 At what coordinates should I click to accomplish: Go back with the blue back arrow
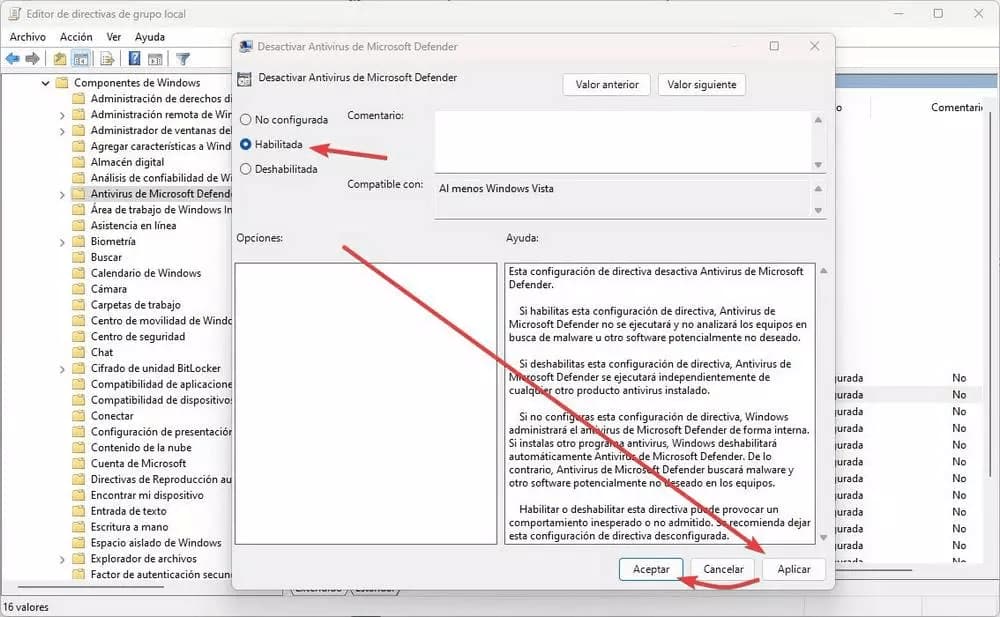pyautogui.click(x=13, y=59)
